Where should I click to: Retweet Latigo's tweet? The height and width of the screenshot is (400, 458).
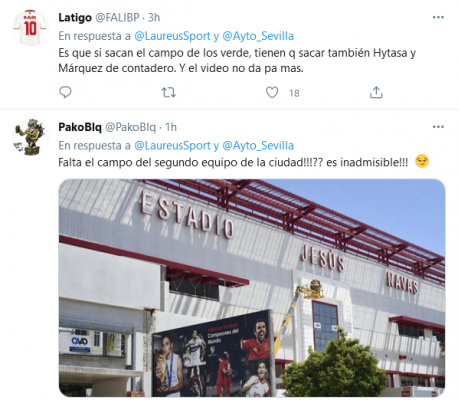tap(169, 92)
